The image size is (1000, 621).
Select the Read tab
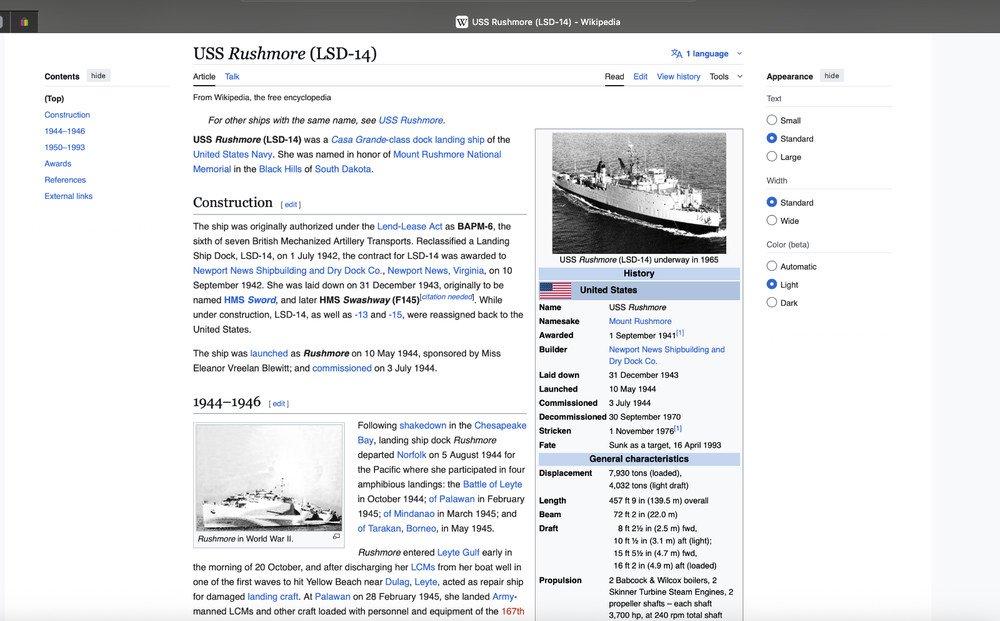point(614,75)
